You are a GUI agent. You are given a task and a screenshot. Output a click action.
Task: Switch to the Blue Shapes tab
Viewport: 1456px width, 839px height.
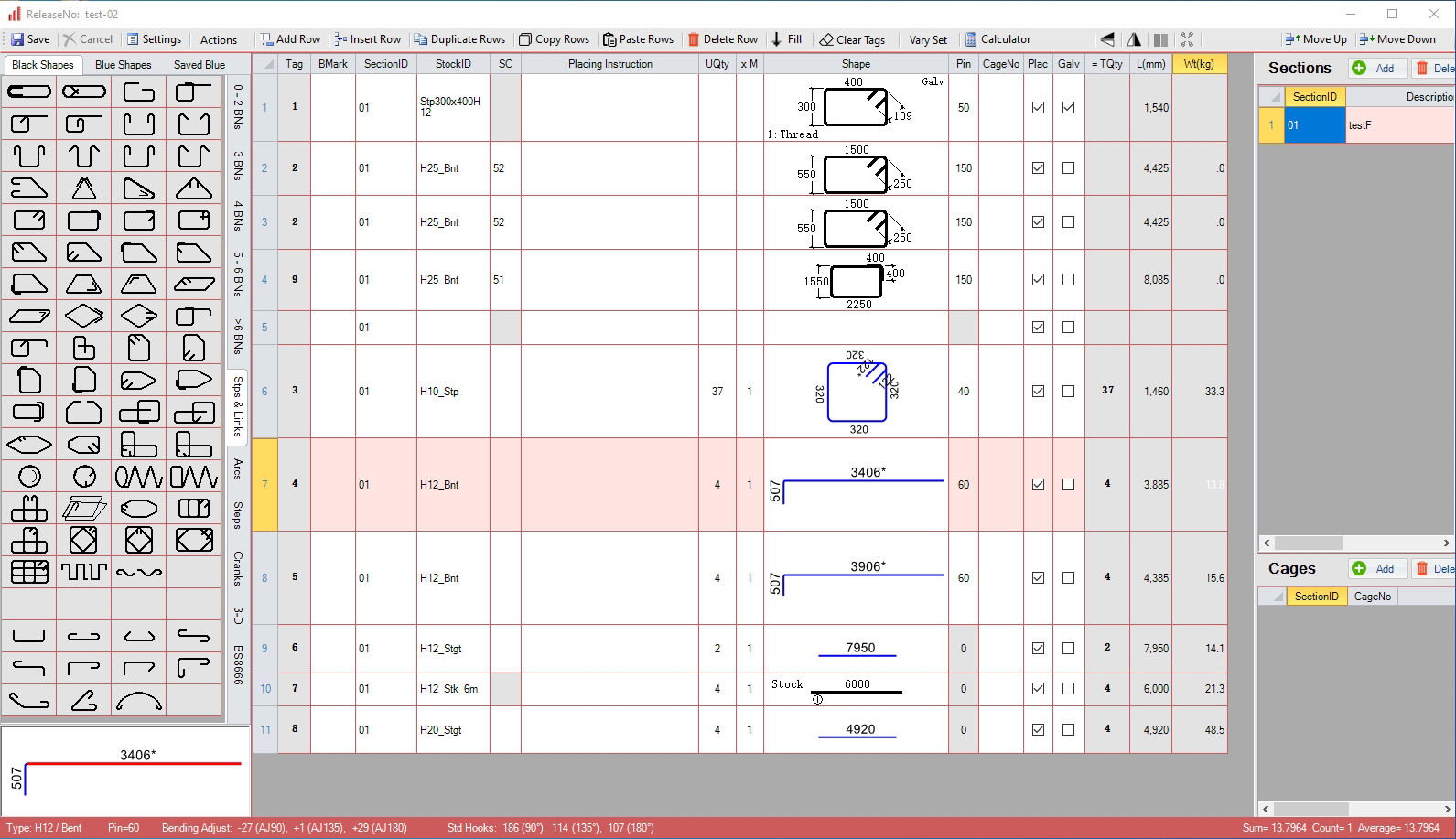(123, 65)
